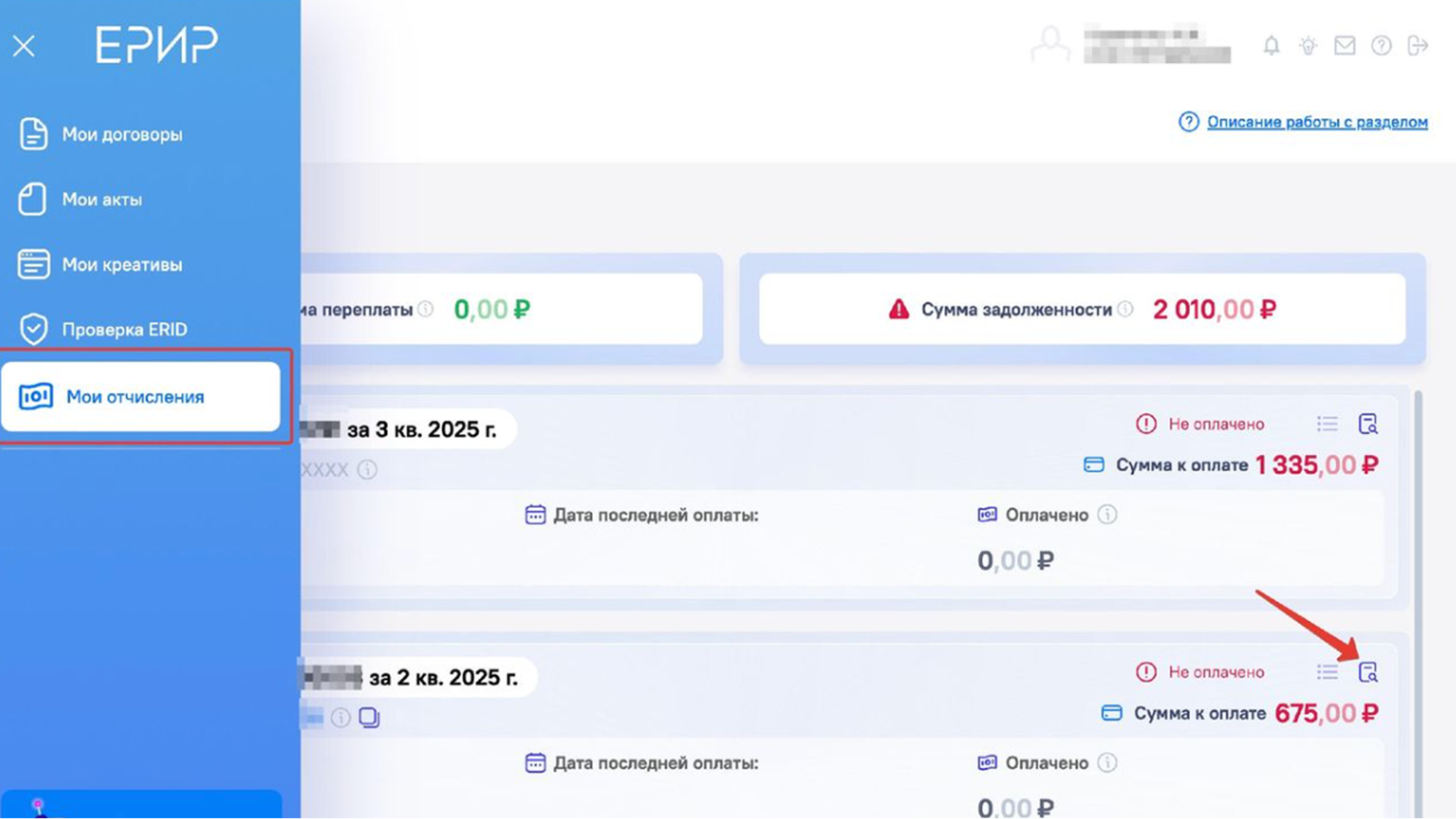Open notifications bell icon
1456x819 pixels.
pyautogui.click(x=1272, y=45)
